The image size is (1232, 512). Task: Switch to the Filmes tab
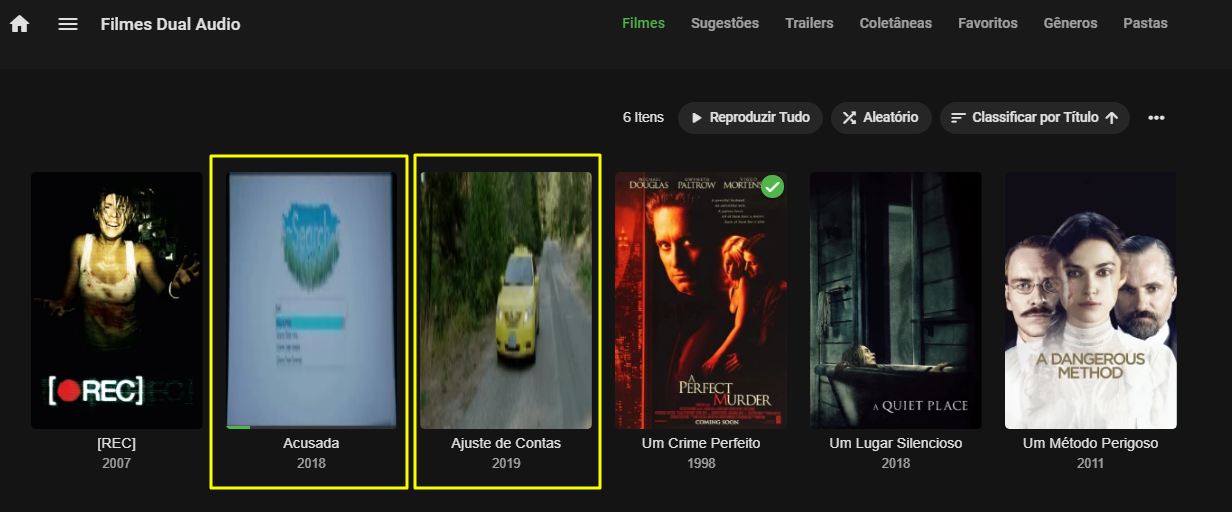coord(643,23)
